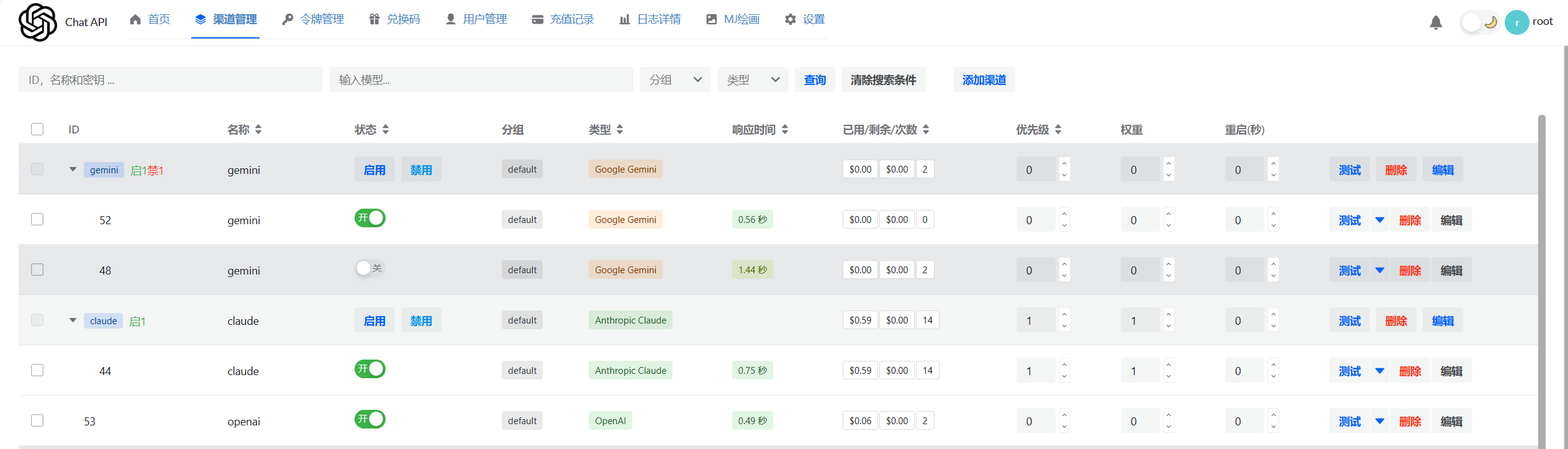This screenshot has width=1568, height=449.
Task: Check the box for channel 52
Action: pos(37,219)
